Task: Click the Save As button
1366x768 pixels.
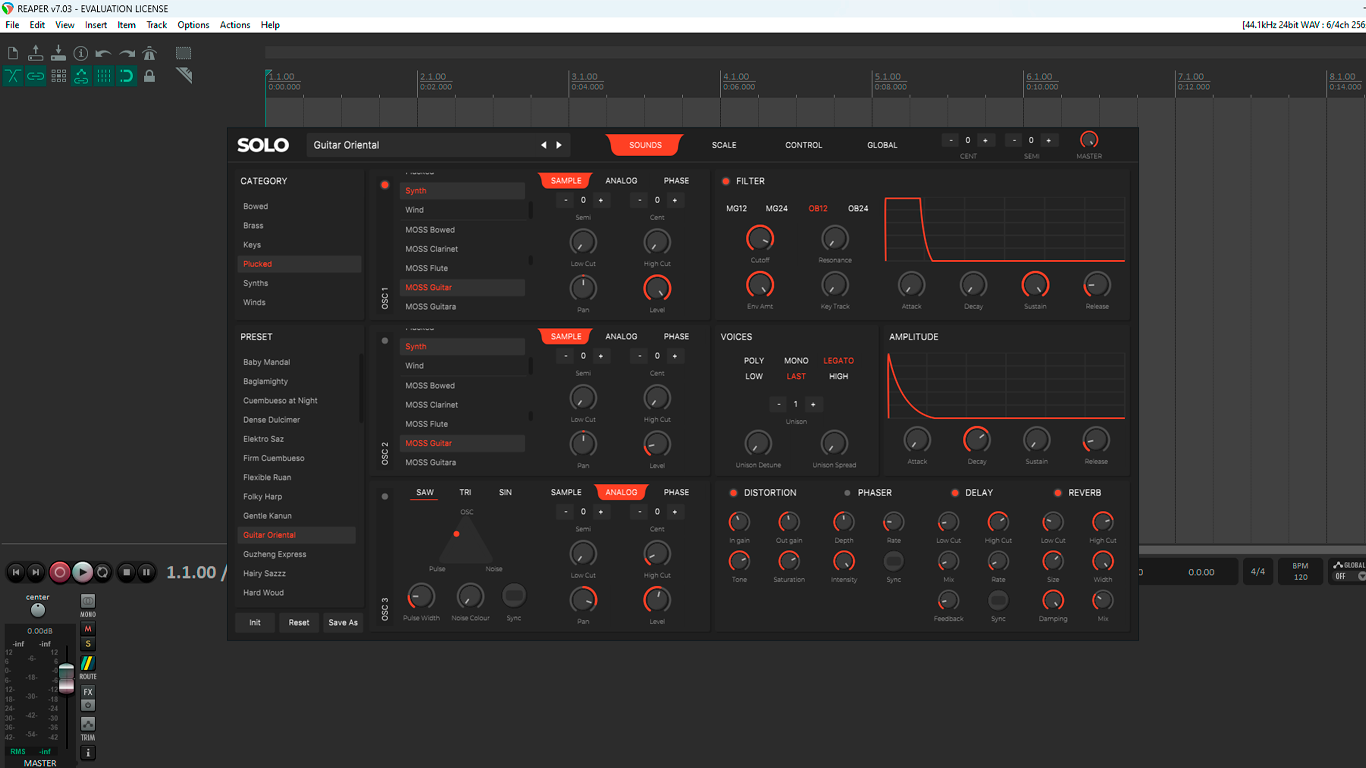Action: point(343,622)
